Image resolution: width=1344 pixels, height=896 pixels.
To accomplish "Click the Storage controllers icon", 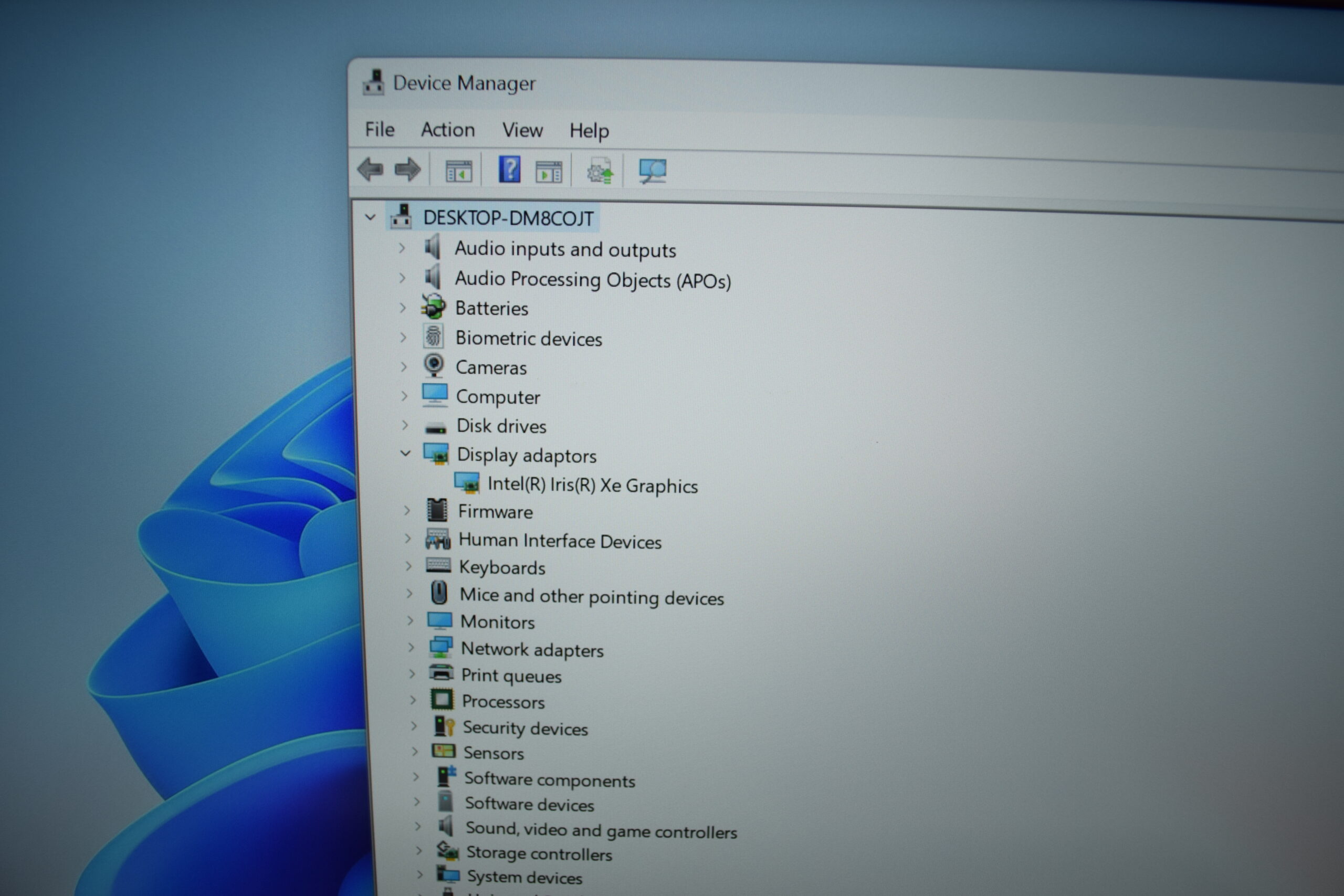I will (x=447, y=851).
